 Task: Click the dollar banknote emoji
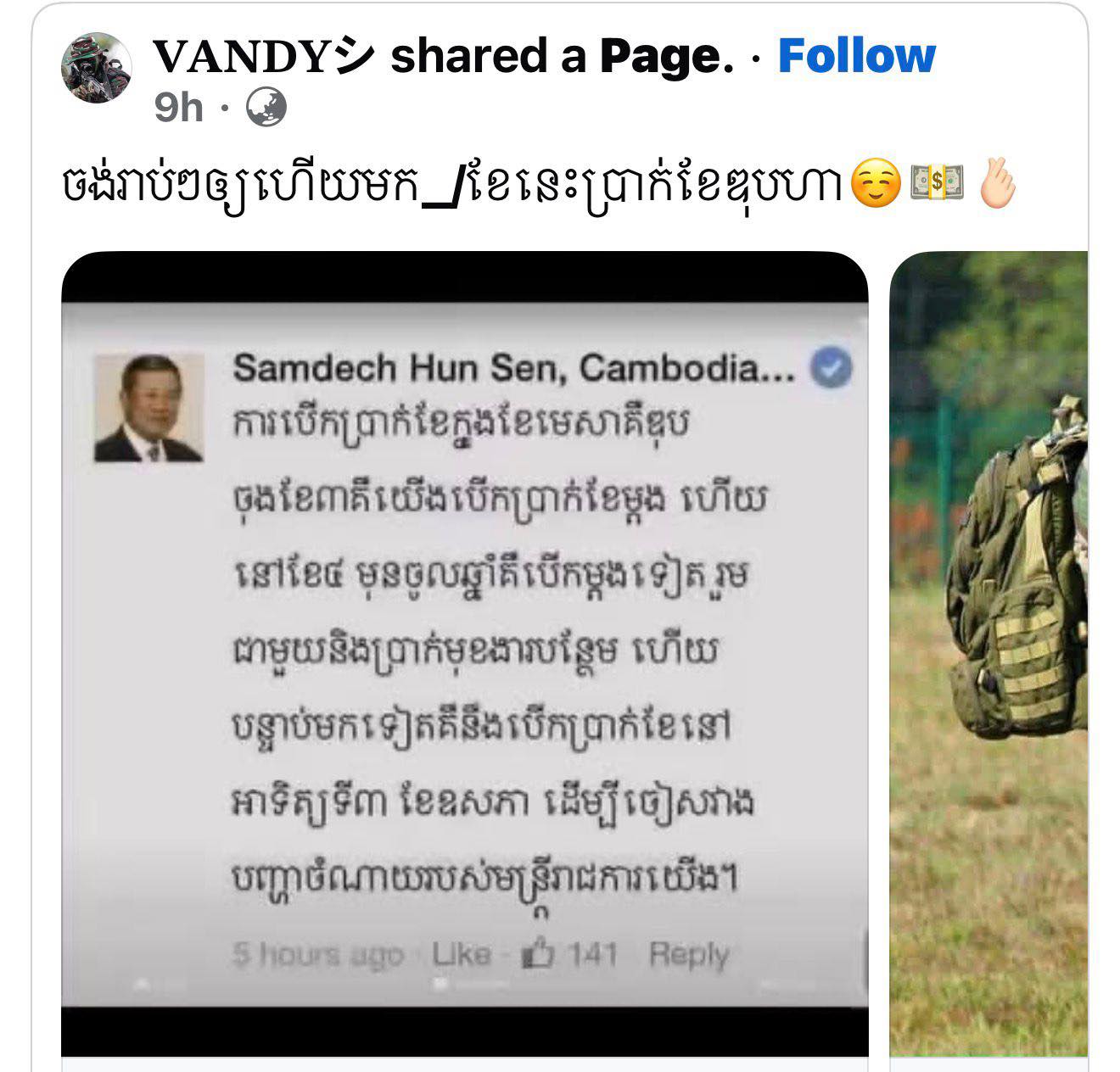point(937,182)
